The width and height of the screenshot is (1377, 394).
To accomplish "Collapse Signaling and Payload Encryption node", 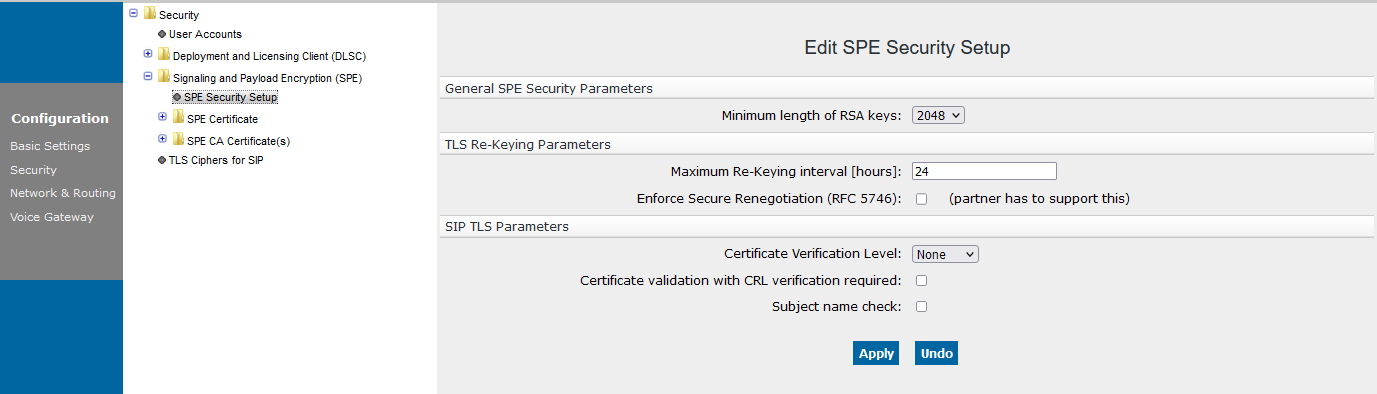I will [148, 75].
